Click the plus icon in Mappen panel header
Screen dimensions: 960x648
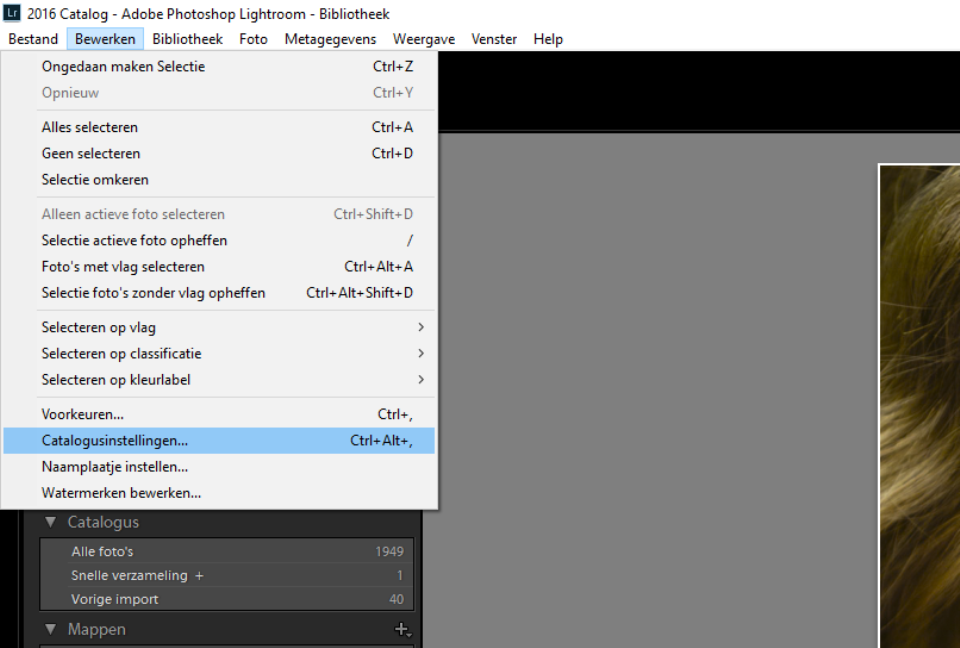(x=402, y=629)
